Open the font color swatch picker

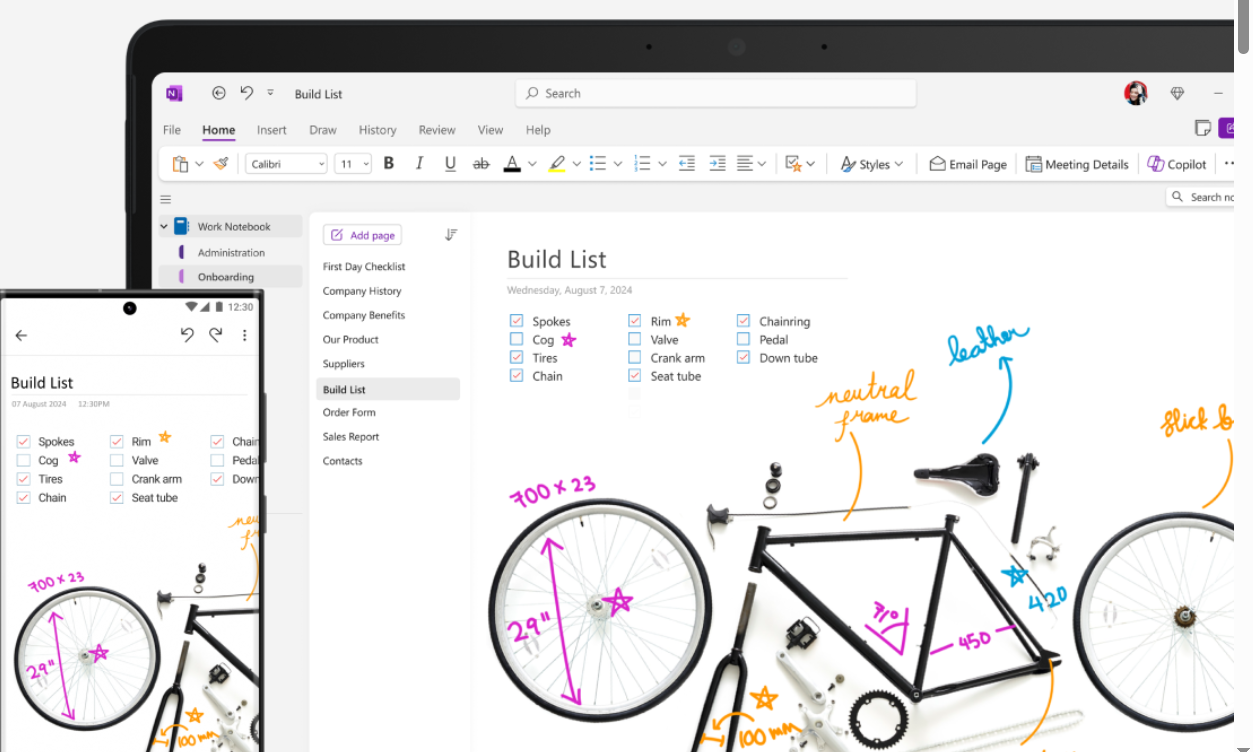pyautogui.click(x=512, y=163)
